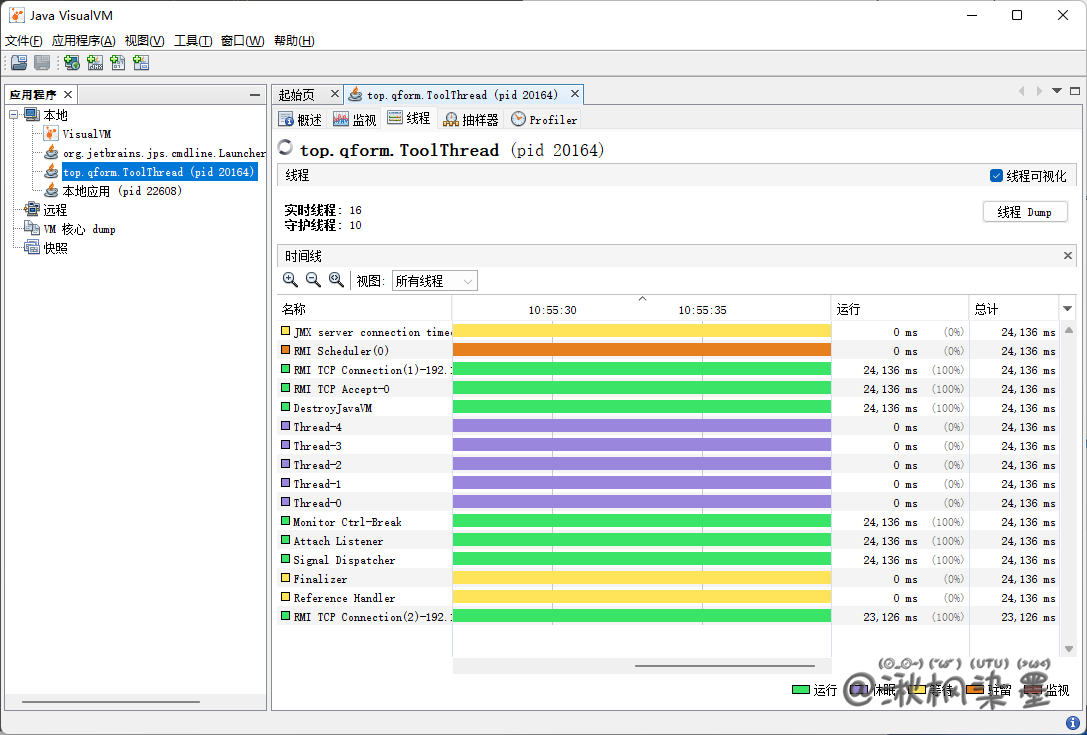Close the 时间线 timeline section

coord(1067,256)
